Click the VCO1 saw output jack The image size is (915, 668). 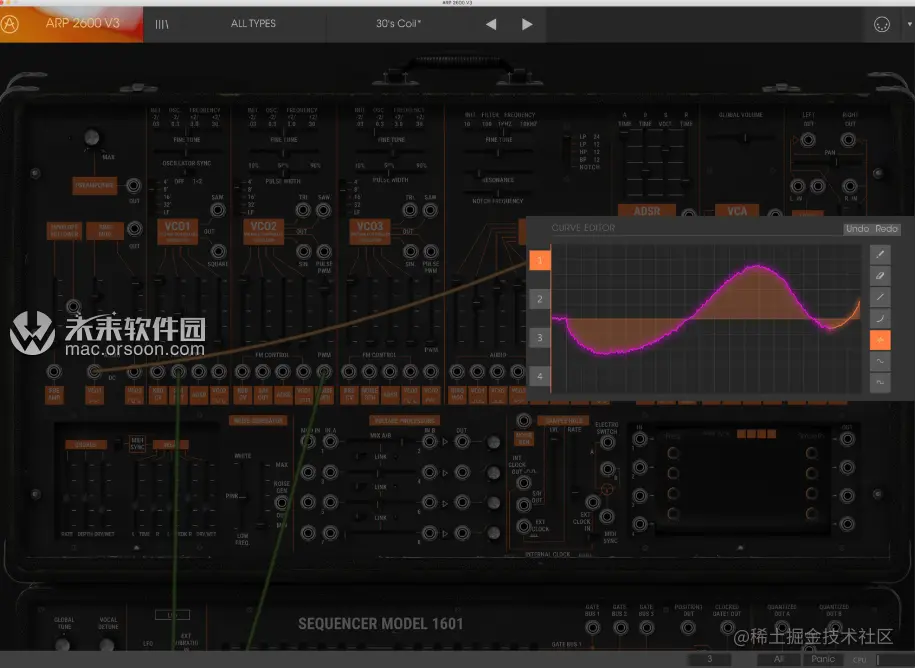[x=218, y=211]
